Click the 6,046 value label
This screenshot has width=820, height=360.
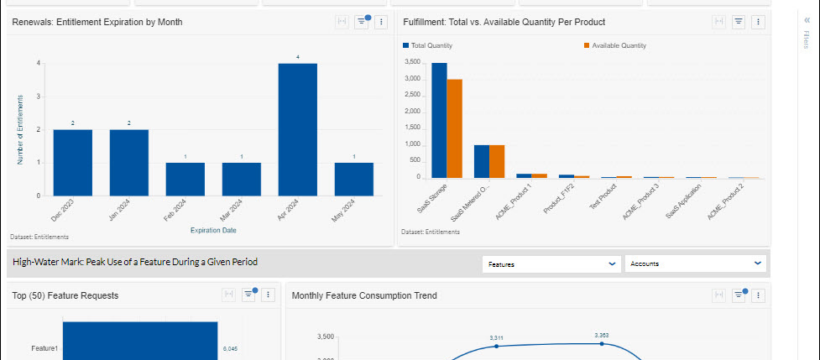click(231, 348)
